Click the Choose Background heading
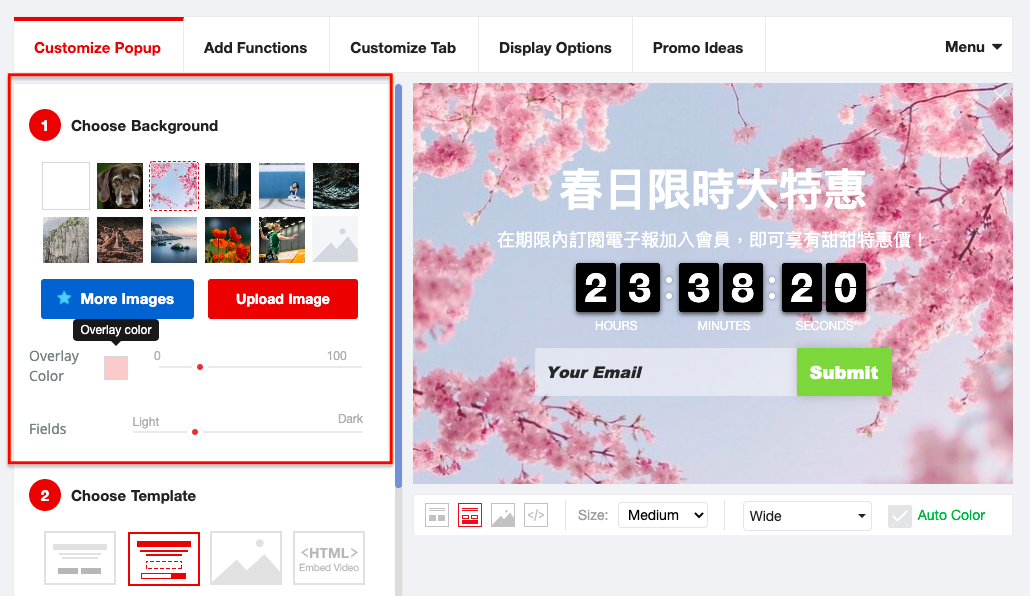This screenshot has height=596, width=1030. (145, 126)
